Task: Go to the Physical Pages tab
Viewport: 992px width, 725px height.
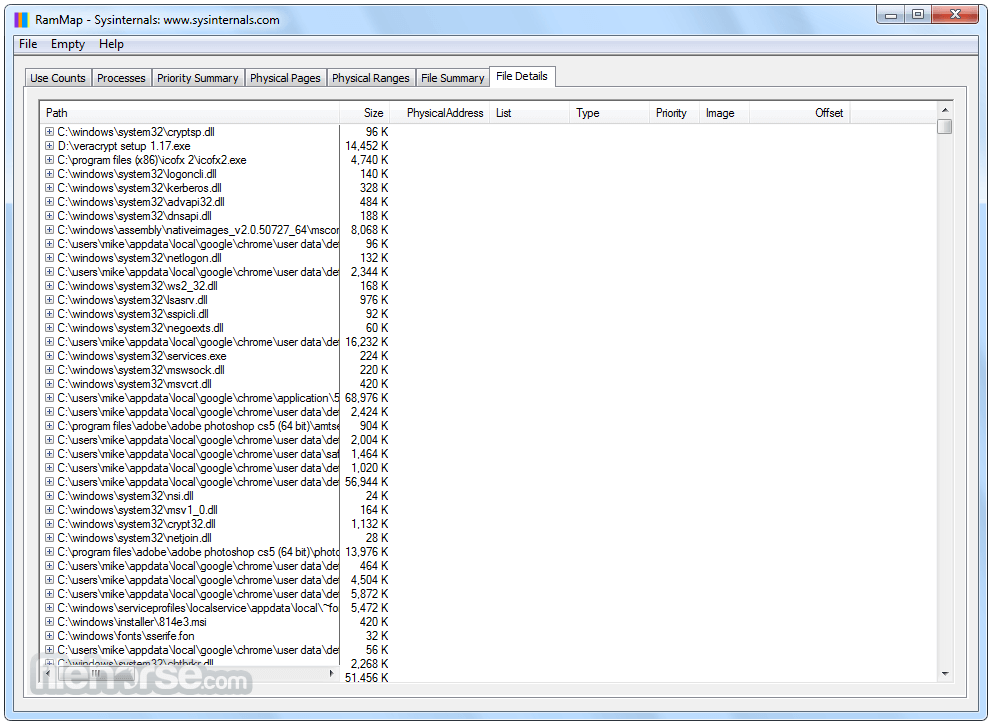Action: tap(285, 78)
